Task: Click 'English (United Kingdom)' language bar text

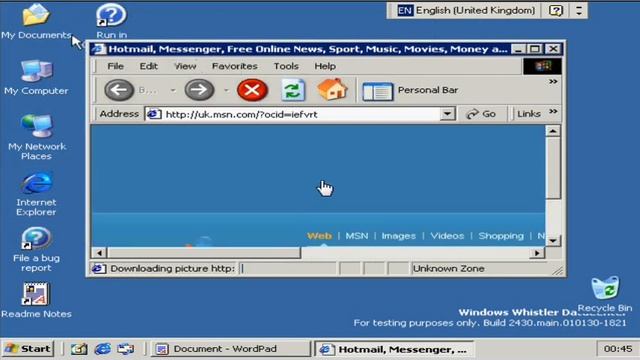Action: coord(475,10)
